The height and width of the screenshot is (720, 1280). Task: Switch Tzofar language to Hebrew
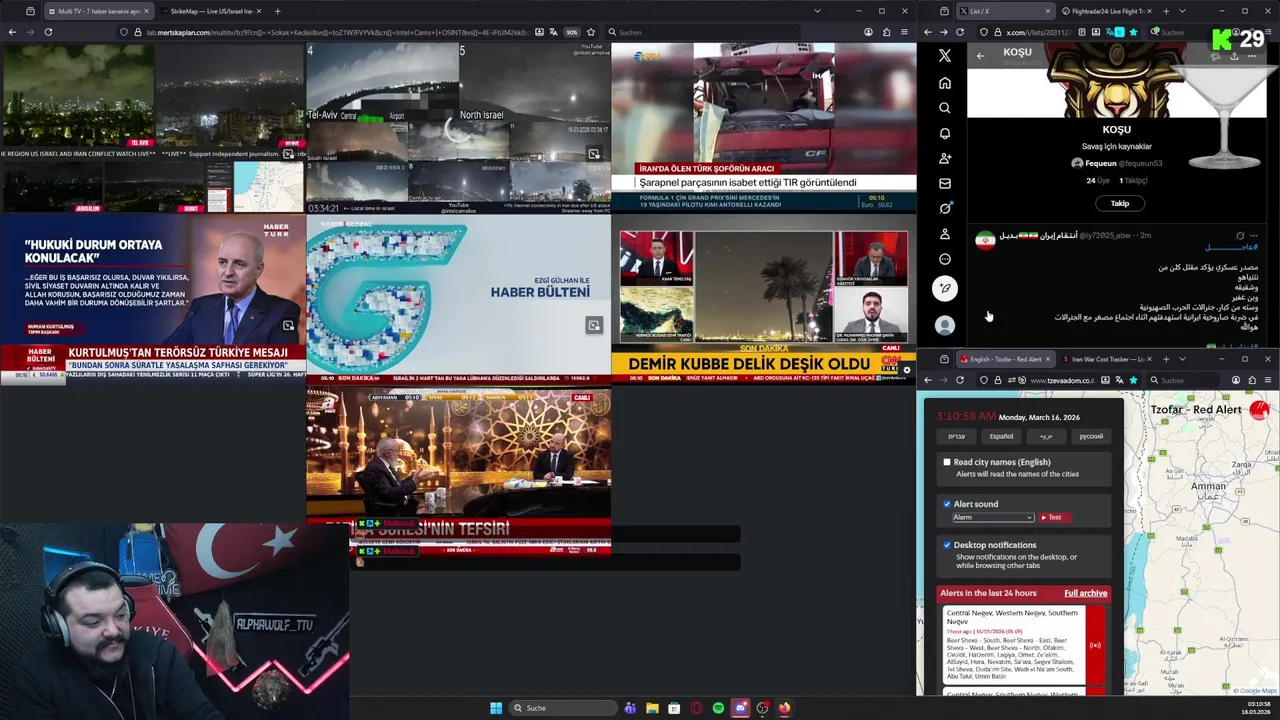(957, 436)
